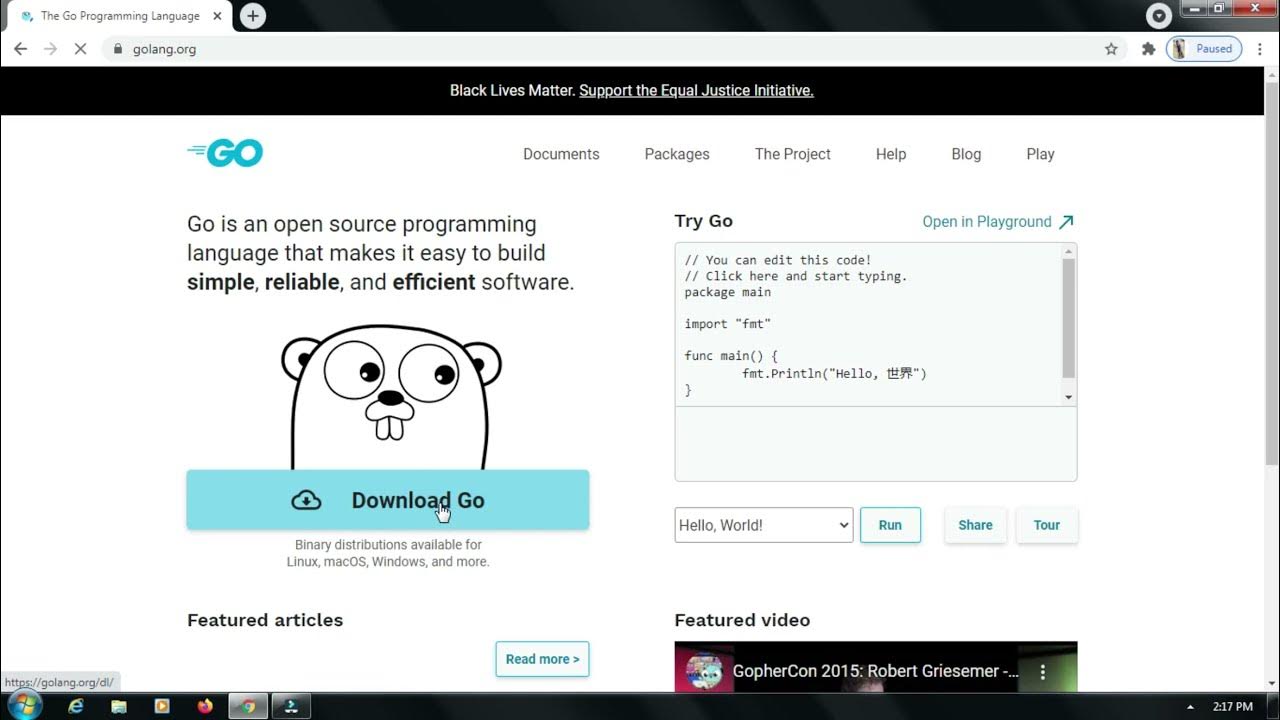The image size is (1280, 720).
Task: Select Chrome taskbar button
Action: 248,706
